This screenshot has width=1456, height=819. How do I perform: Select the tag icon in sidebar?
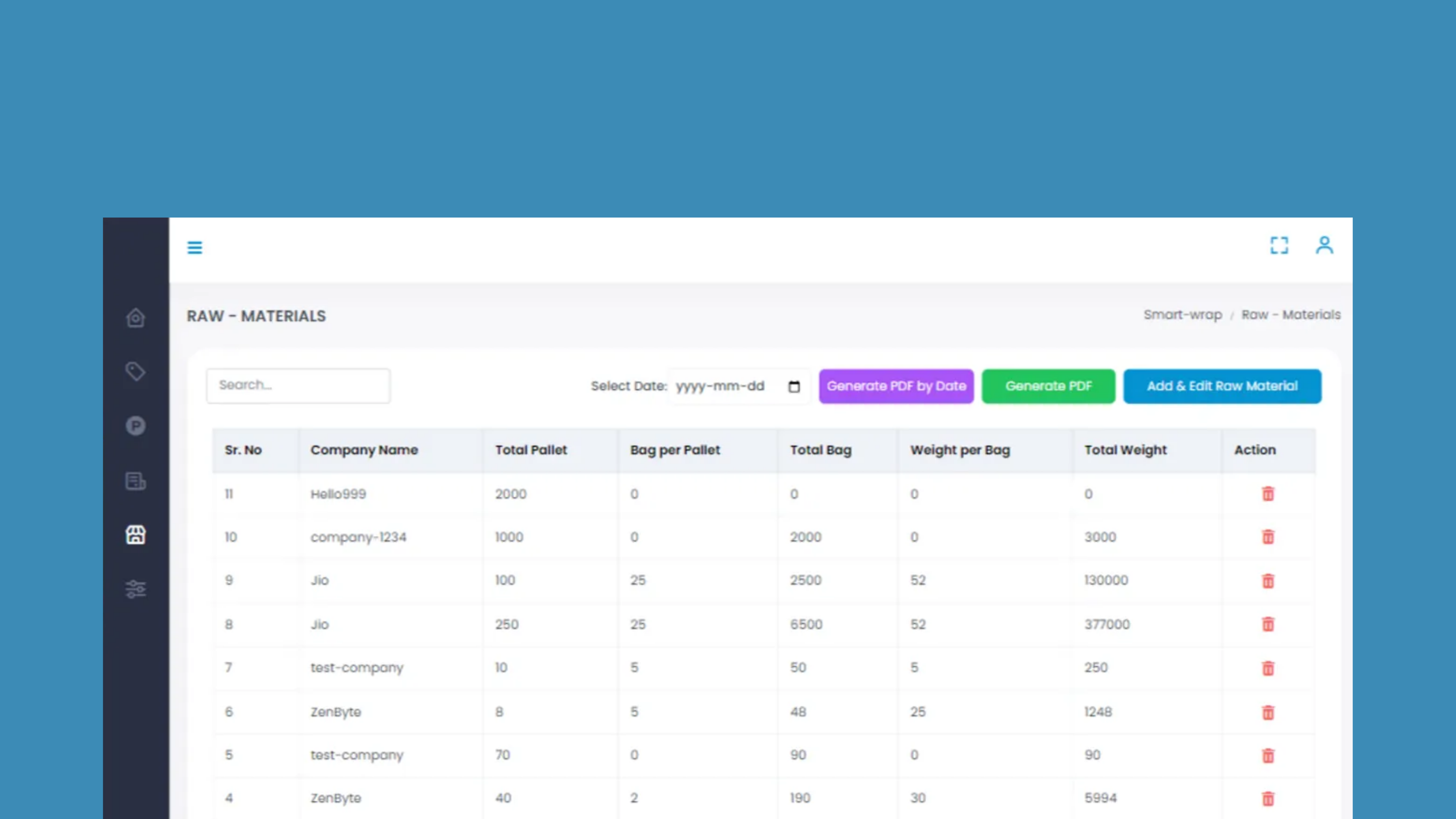click(x=136, y=371)
